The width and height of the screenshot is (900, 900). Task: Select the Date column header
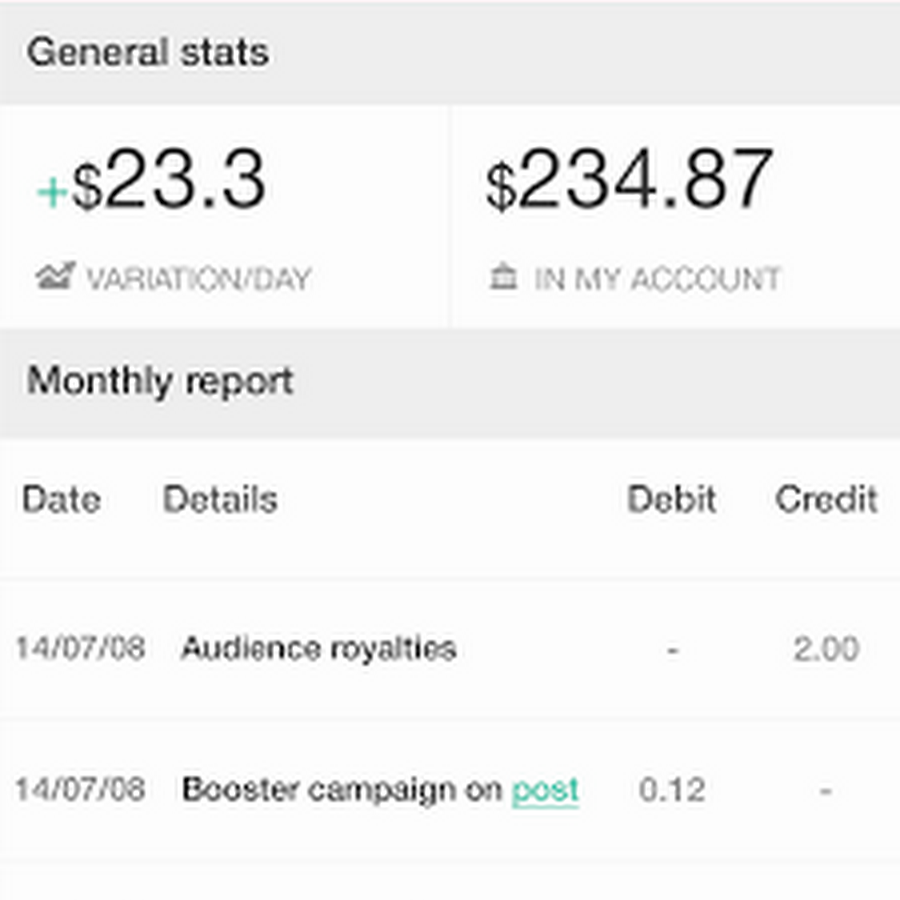(x=61, y=499)
